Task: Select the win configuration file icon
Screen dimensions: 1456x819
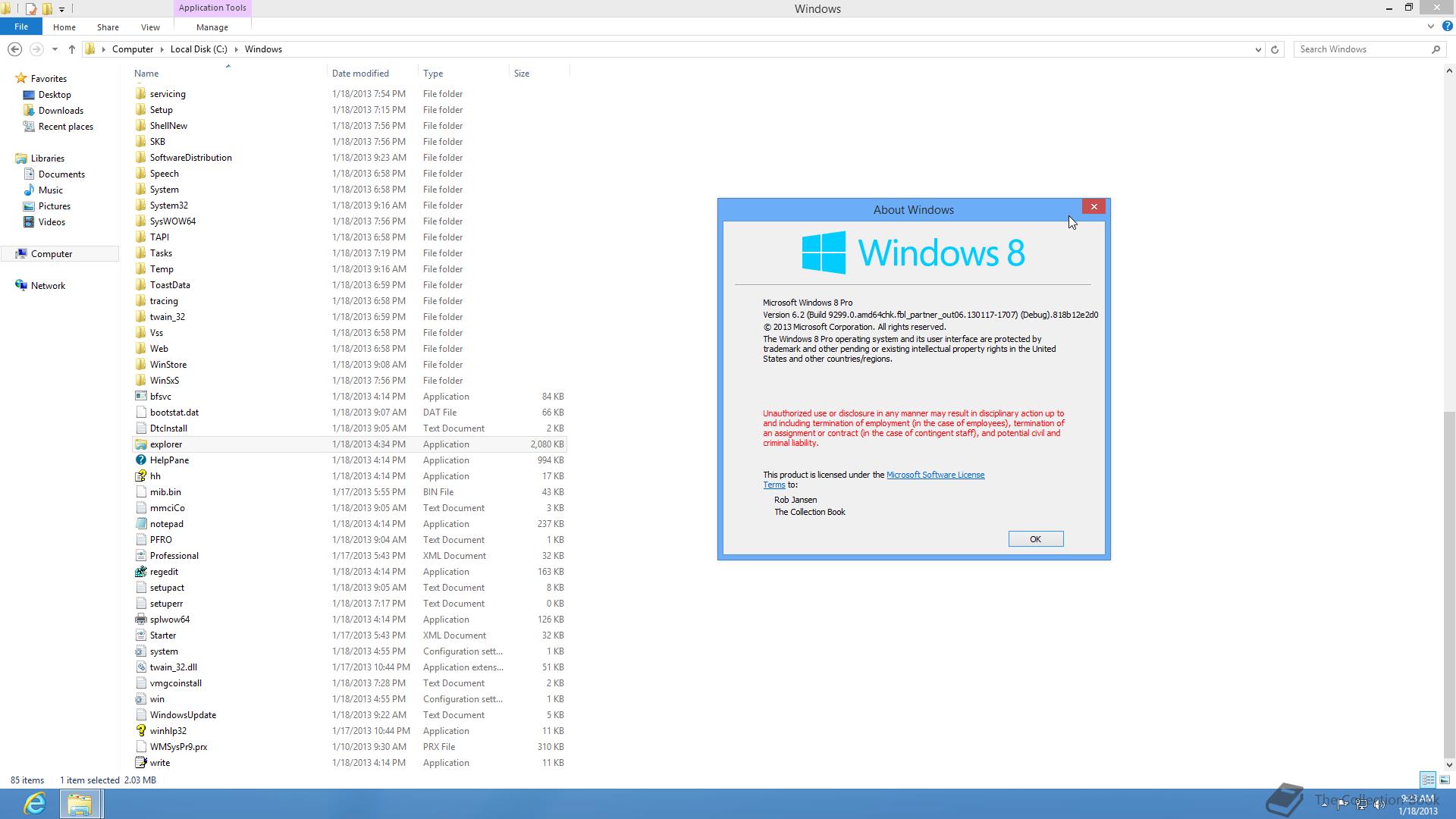Action: 140,699
